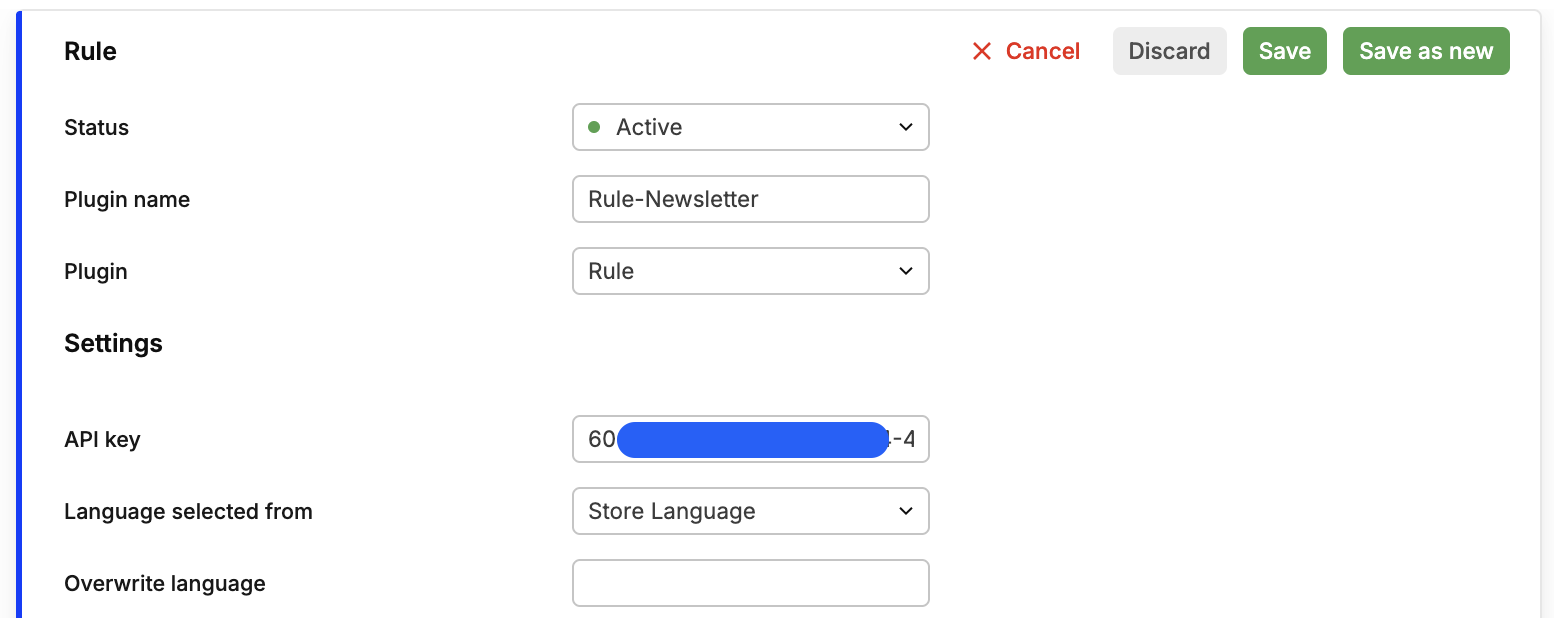Click the Plugin name label

pos(127,199)
